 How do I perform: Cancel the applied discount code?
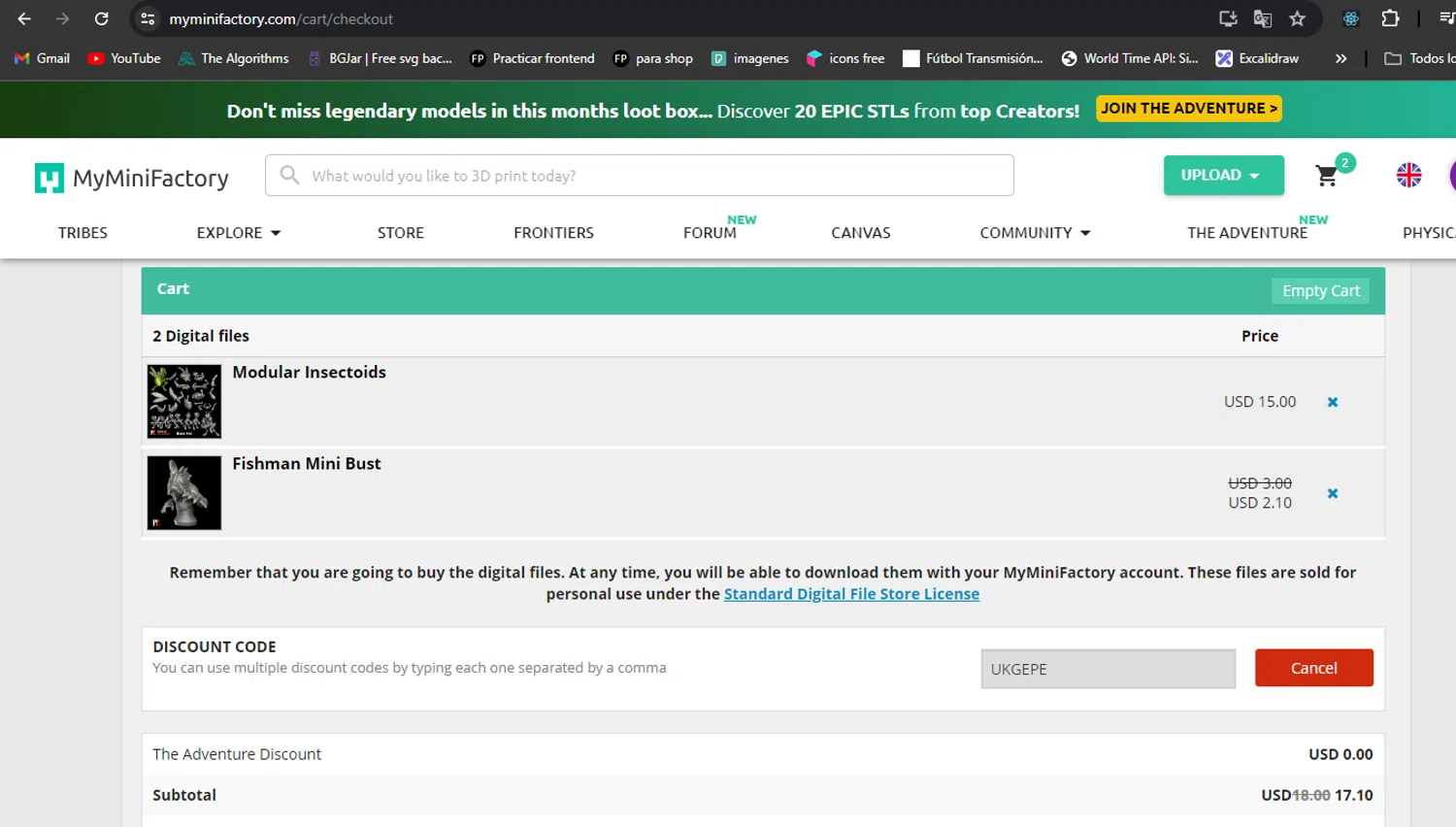click(x=1314, y=668)
